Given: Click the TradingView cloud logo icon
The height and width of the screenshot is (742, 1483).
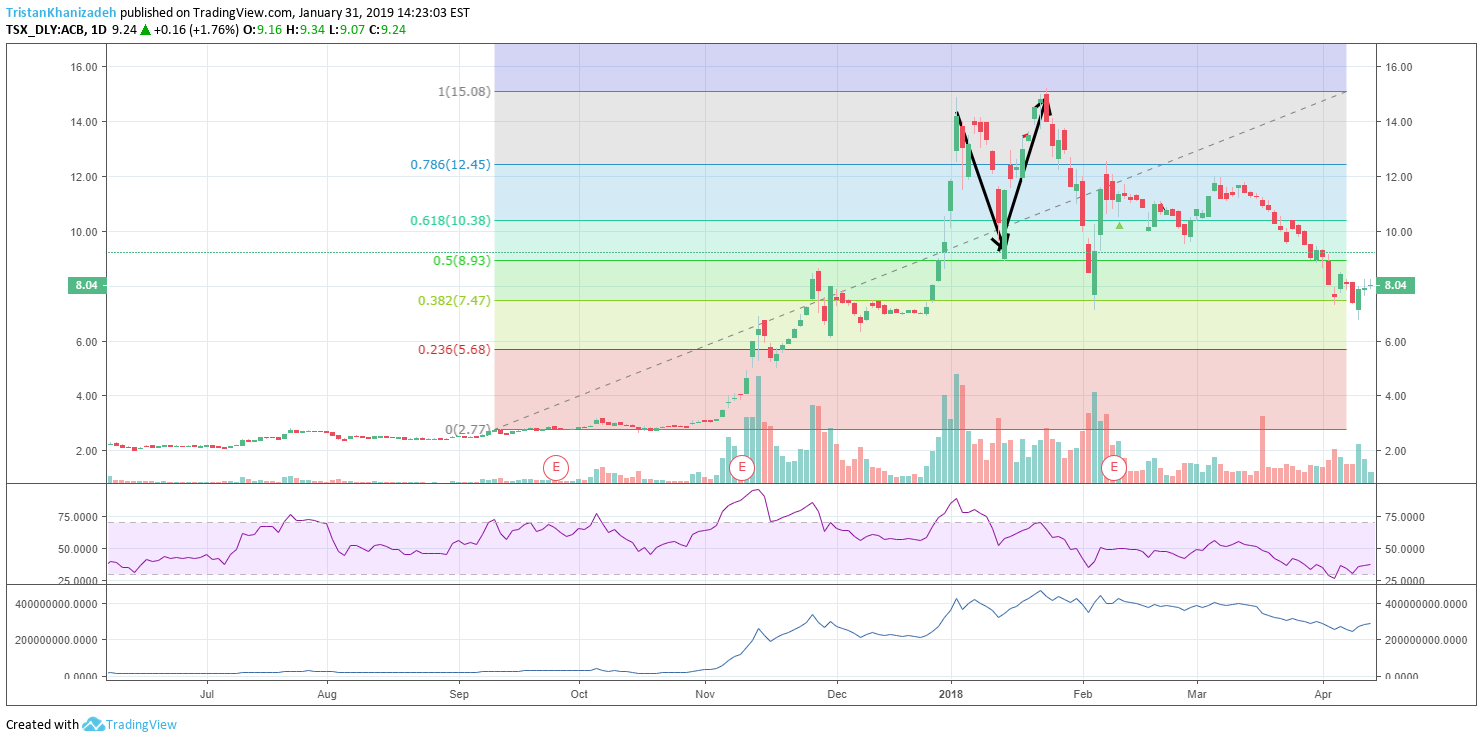Looking at the screenshot, I should (x=93, y=724).
